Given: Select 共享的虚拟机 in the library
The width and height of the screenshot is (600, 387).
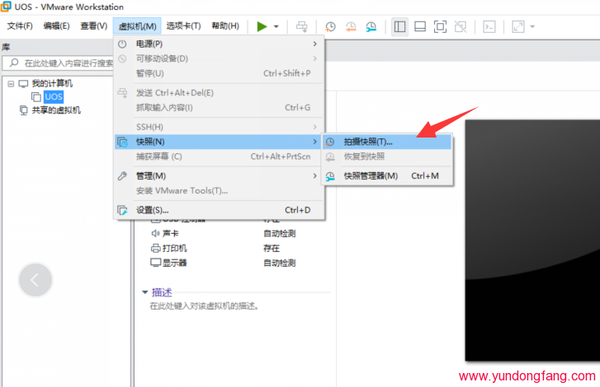Looking at the screenshot, I should pos(56,110).
